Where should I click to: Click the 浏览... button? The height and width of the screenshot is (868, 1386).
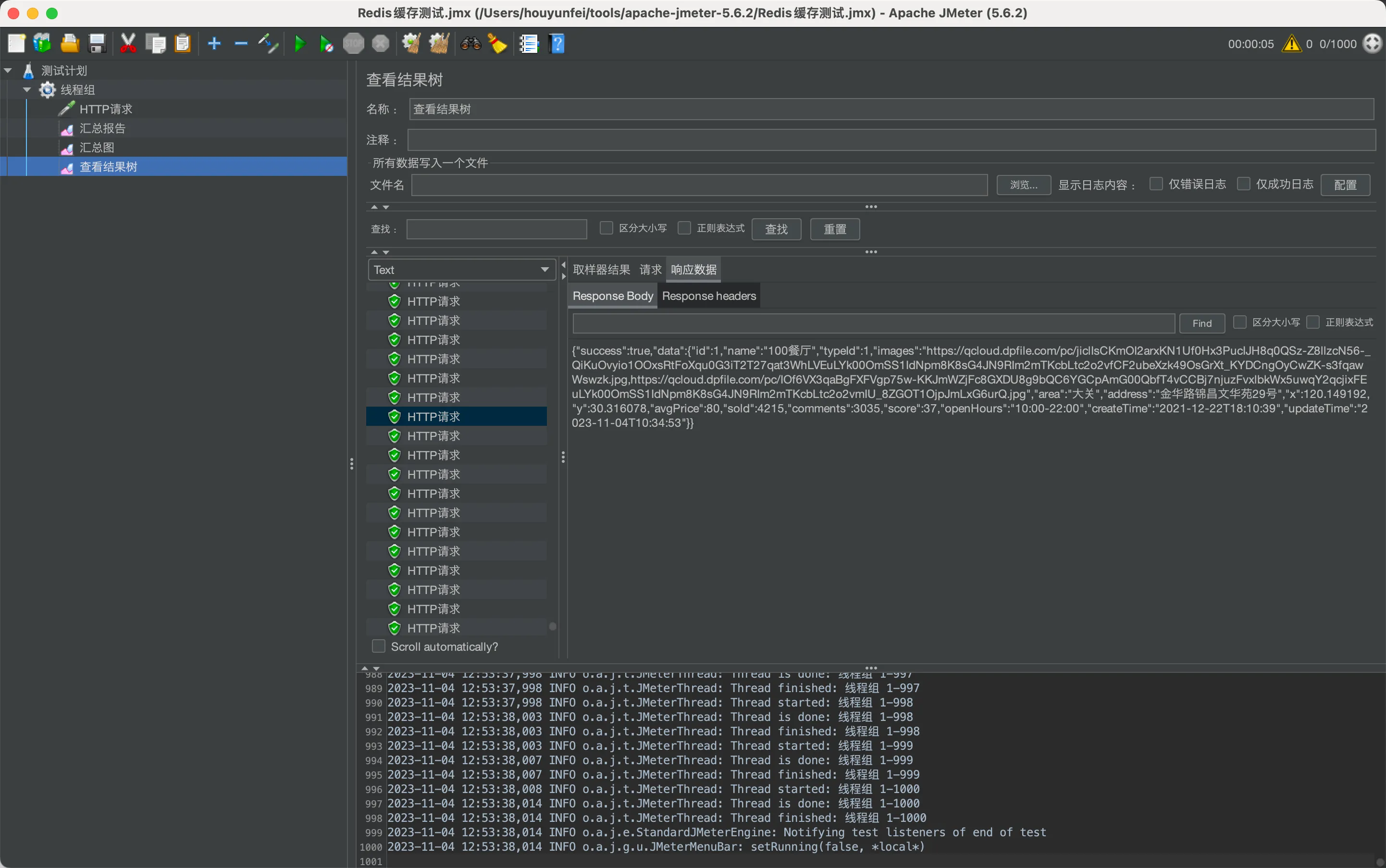coord(1024,185)
